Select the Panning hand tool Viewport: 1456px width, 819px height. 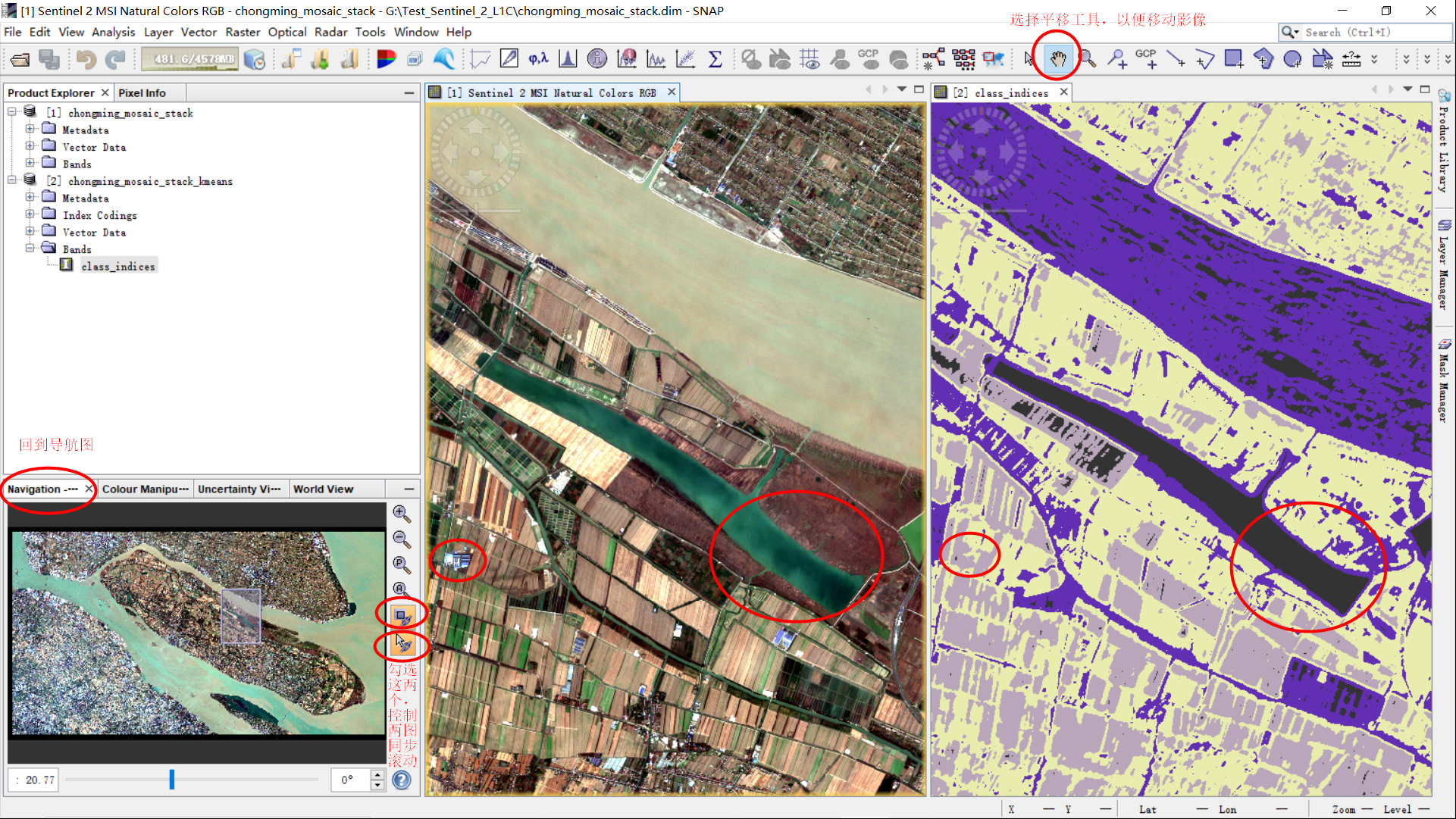1057,58
